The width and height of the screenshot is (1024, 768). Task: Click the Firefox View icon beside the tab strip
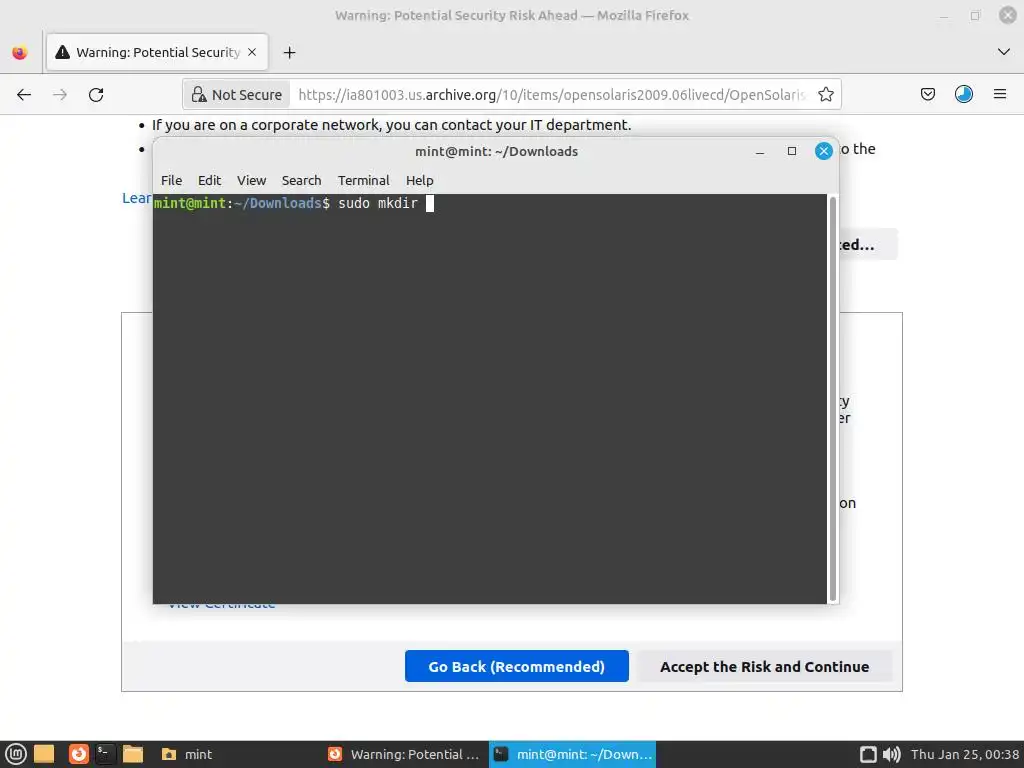(x=20, y=52)
